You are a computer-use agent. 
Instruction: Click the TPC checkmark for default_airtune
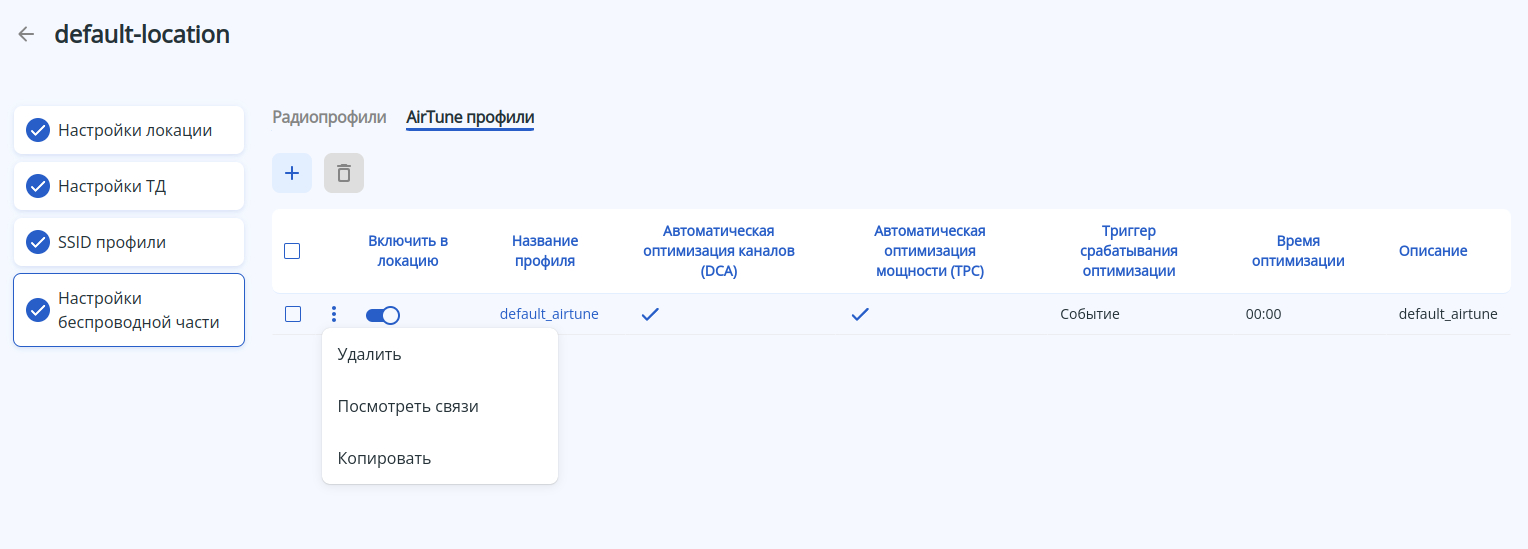[x=860, y=314]
